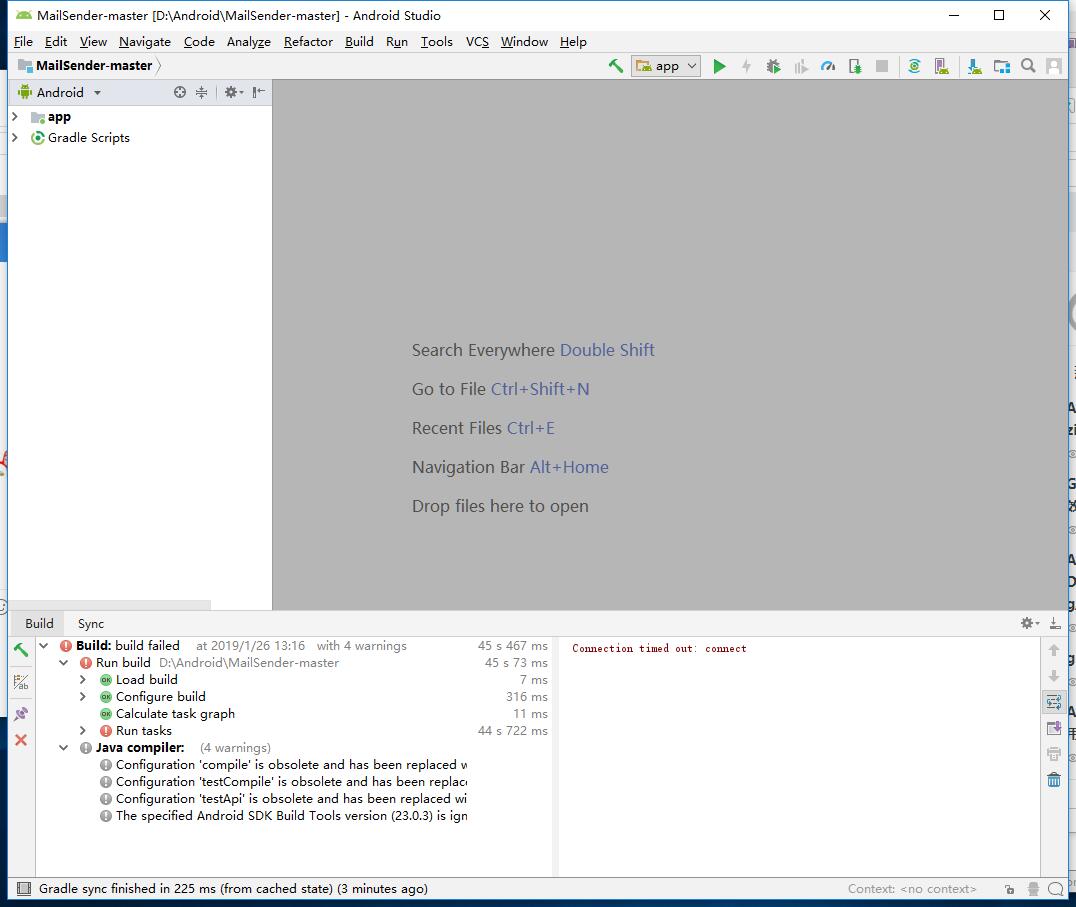The height and width of the screenshot is (907, 1076).
Task: Click tool windows toggle in status bar corner
Action: [24, 889]
